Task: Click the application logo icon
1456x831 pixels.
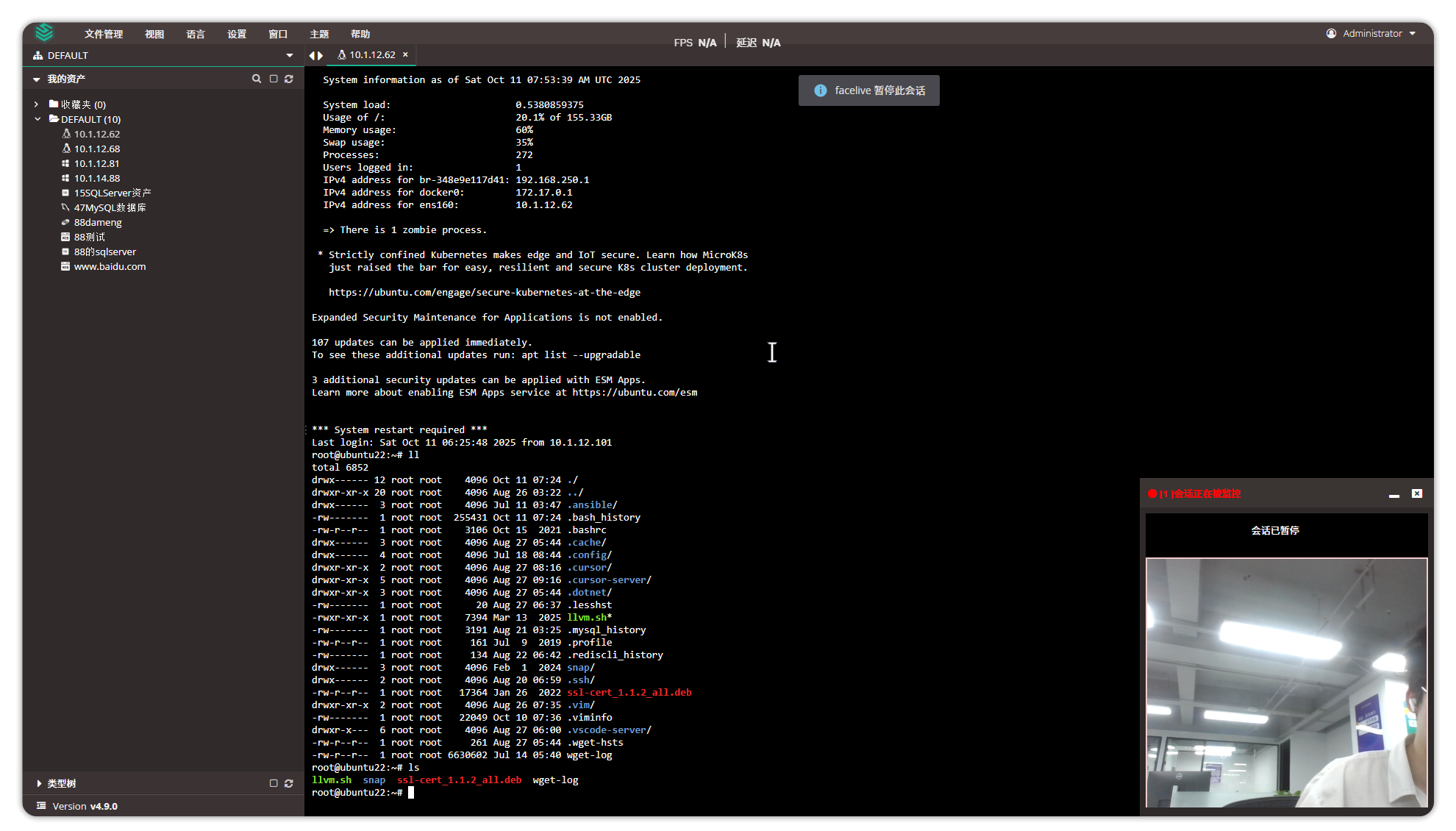Action: [x=44, y=33]
